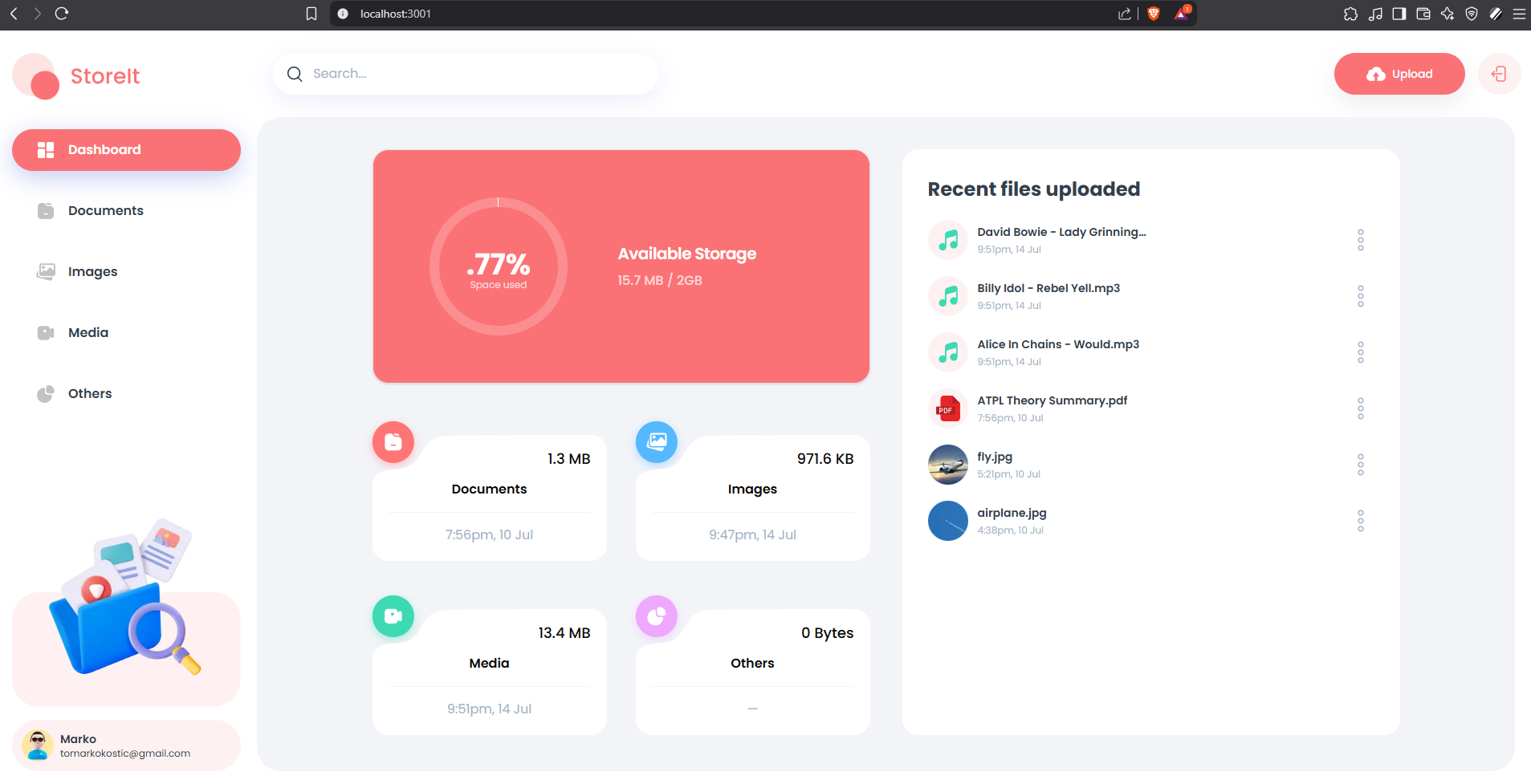This screenshot has width=1531, height=784.
Task: Expand options menu for fly.jpg
Action: coord(1360,465)
